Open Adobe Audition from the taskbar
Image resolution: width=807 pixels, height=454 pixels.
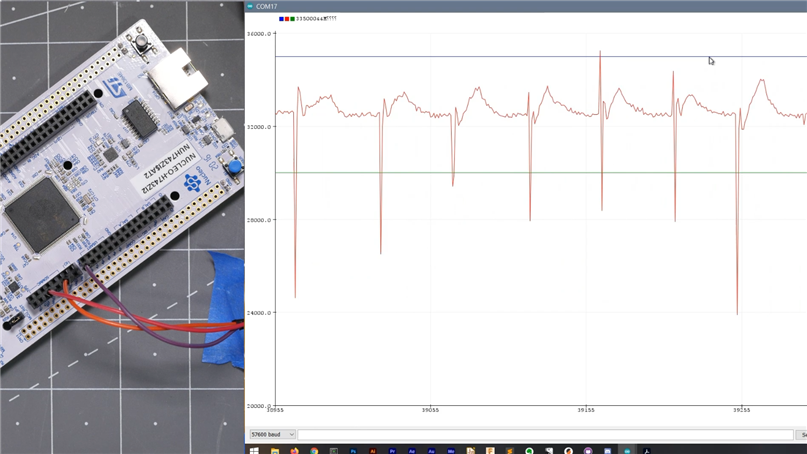pyautogui.click(x=431, y=450)
